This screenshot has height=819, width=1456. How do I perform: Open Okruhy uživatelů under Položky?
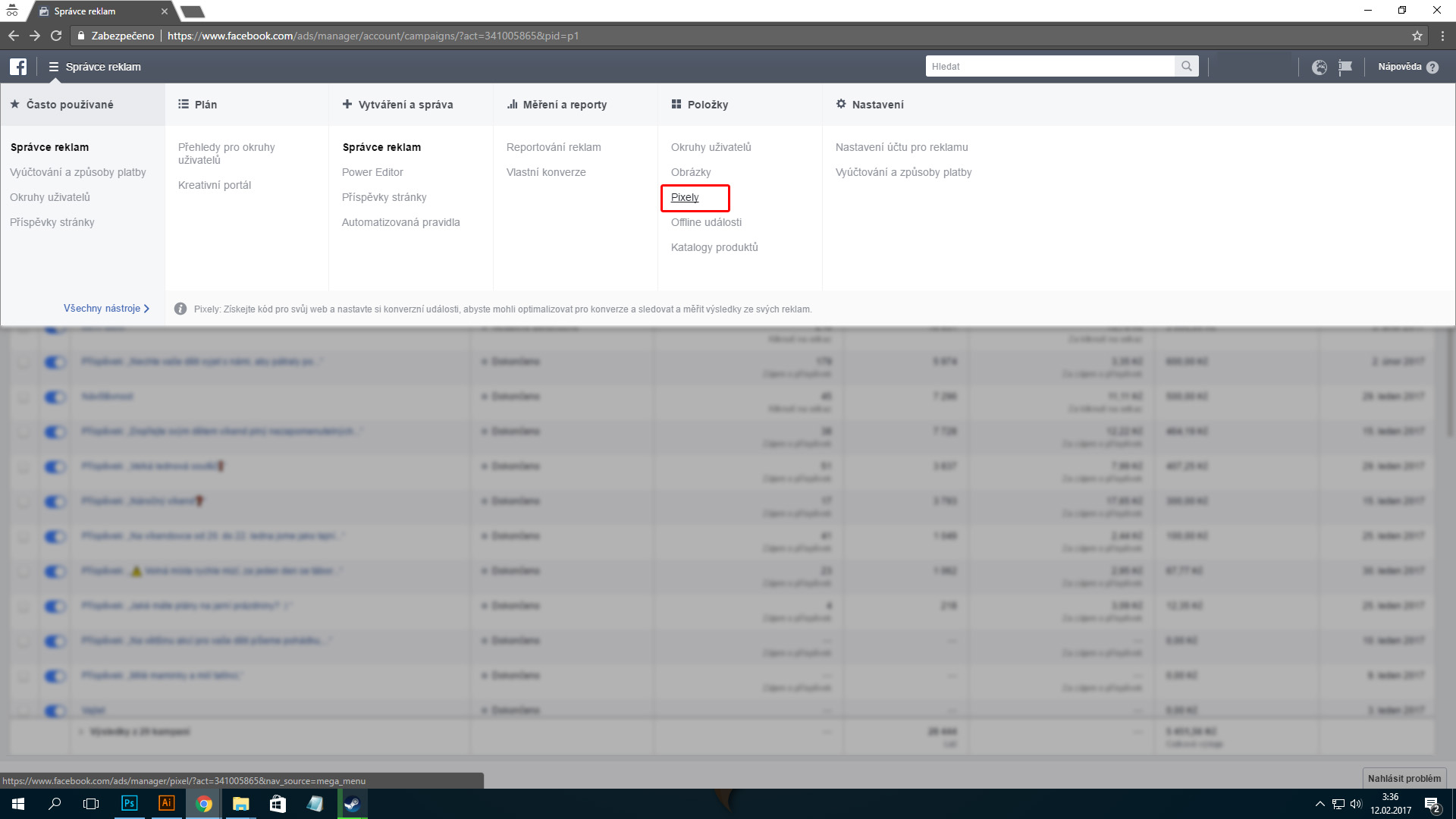(711, 147)
